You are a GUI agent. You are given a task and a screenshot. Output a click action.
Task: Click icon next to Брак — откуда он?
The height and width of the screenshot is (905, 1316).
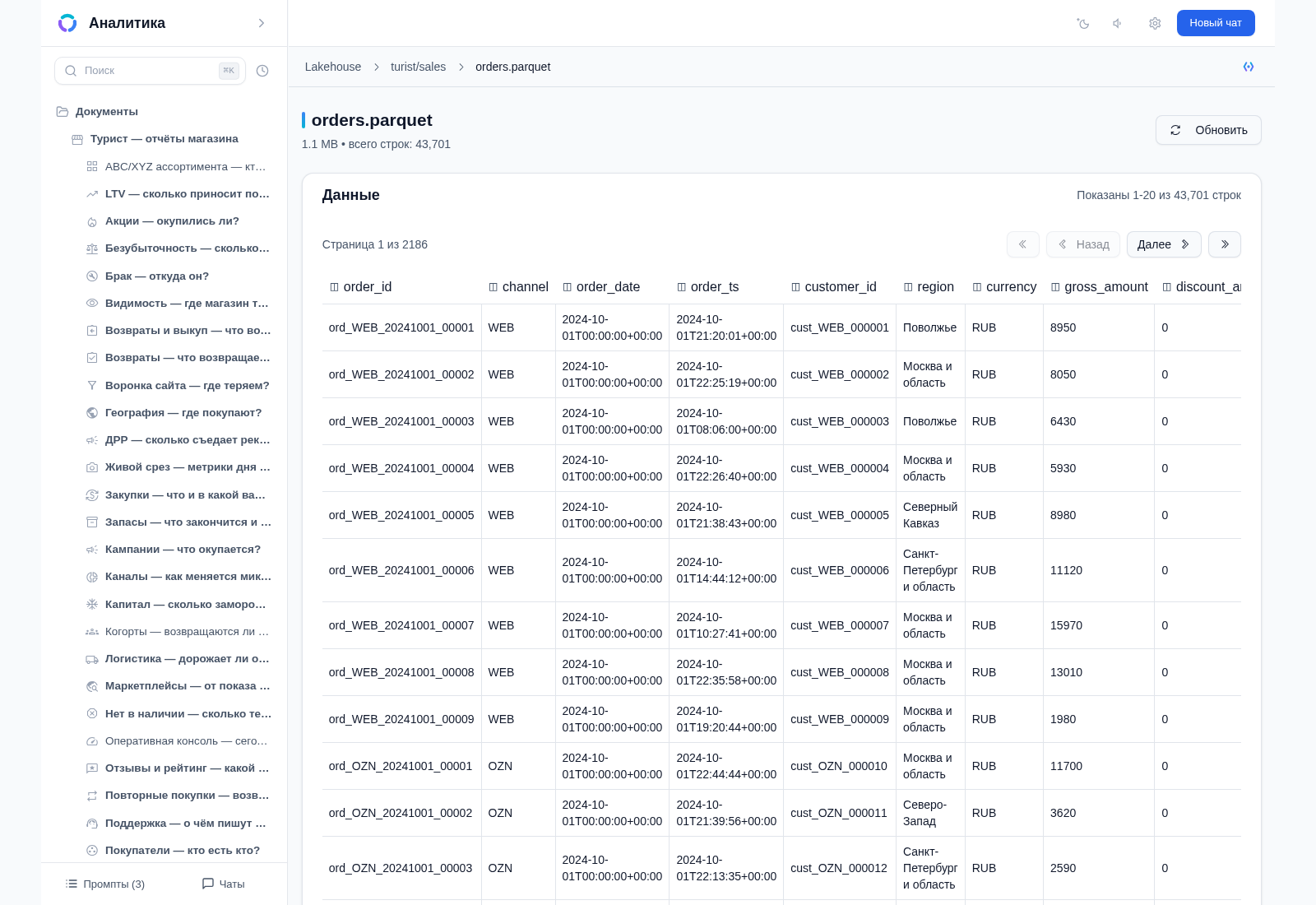[x=92, y=276]
